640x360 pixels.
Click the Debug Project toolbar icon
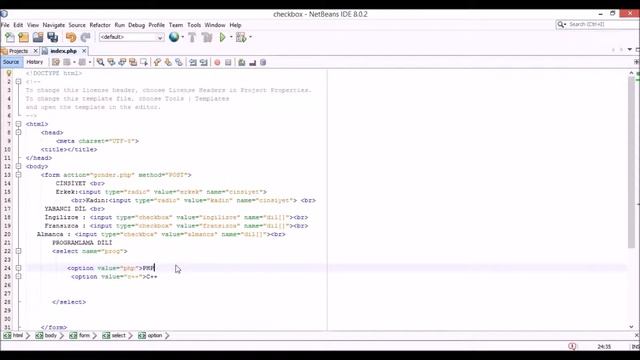241,37
